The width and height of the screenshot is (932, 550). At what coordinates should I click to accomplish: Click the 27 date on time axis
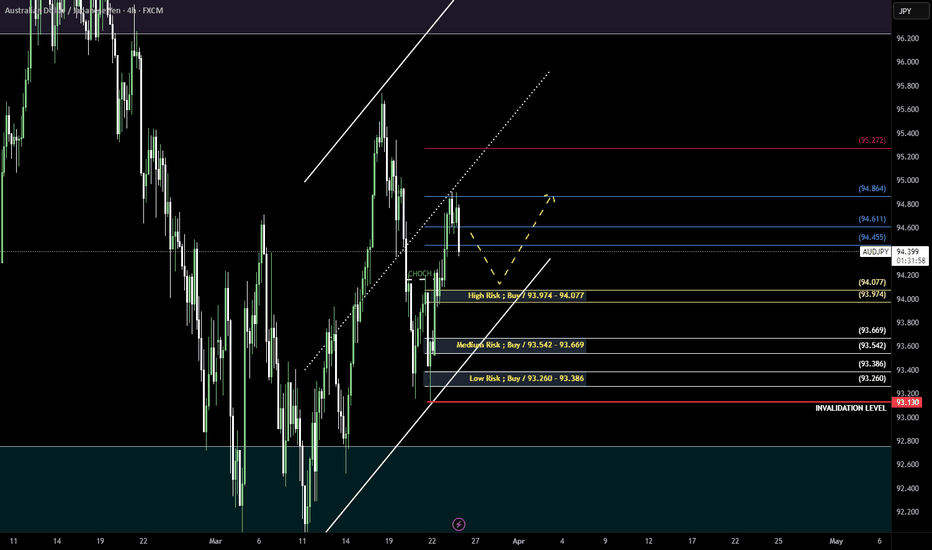tap(475, 541)
